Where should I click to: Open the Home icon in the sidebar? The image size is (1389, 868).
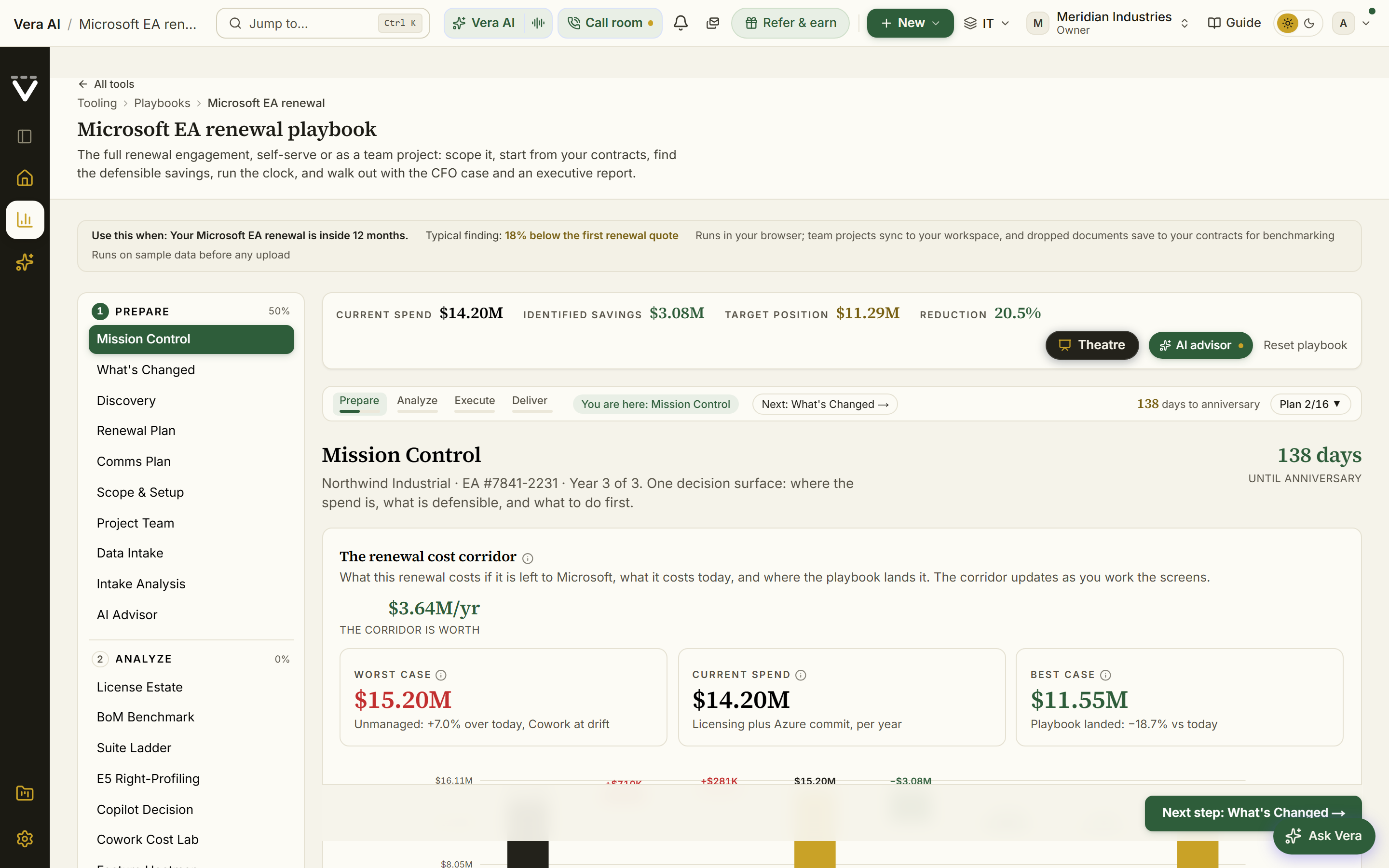click(25, 178)
